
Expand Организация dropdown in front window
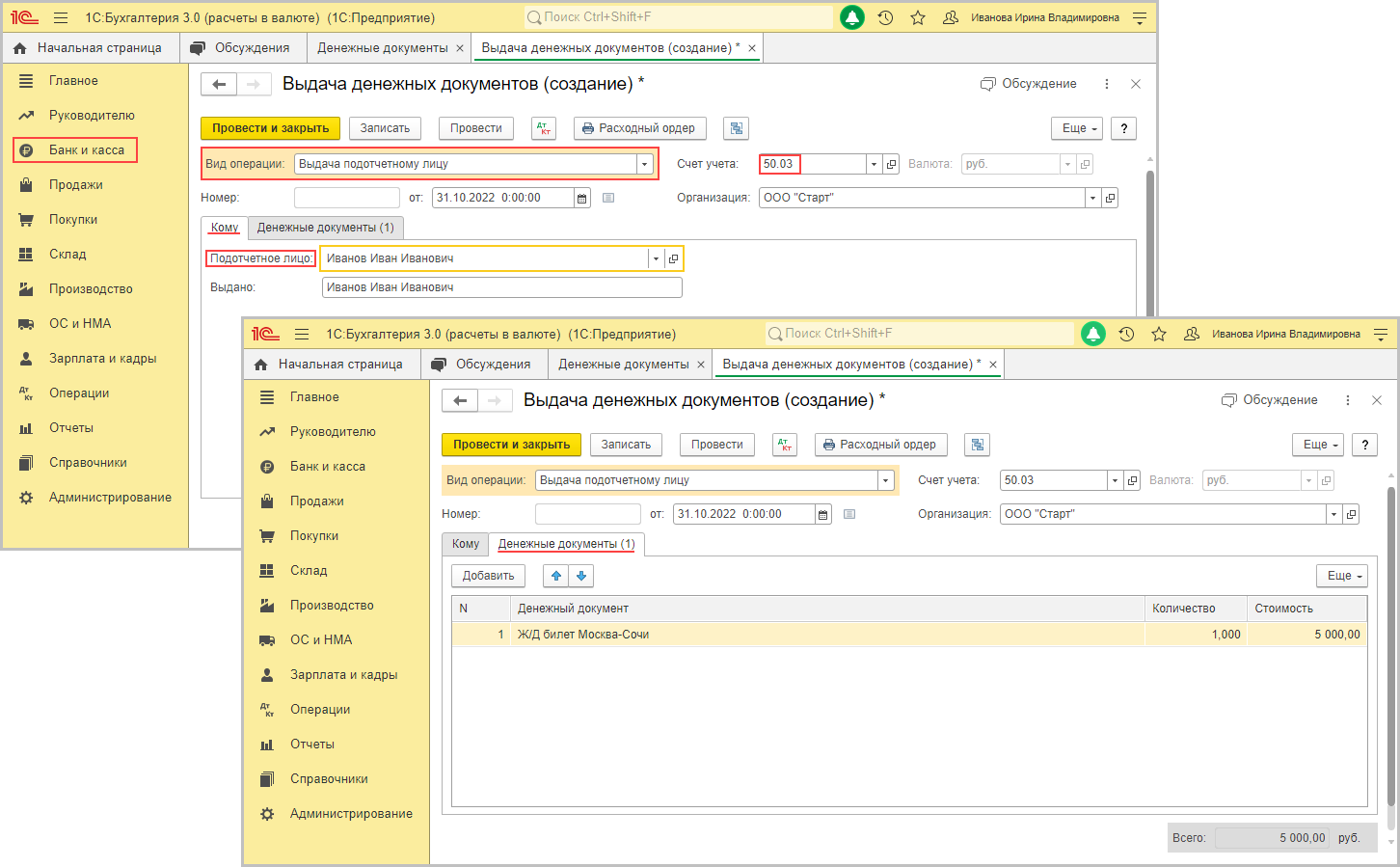pyautogui.click(x=1333, y=514)
